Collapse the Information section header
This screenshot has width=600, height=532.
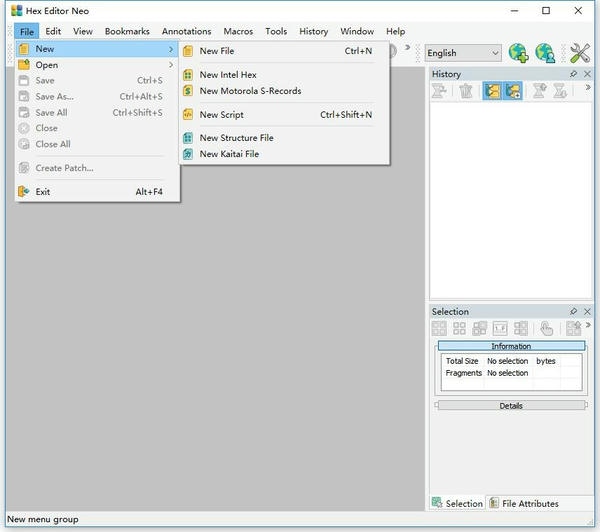[511, 346]
